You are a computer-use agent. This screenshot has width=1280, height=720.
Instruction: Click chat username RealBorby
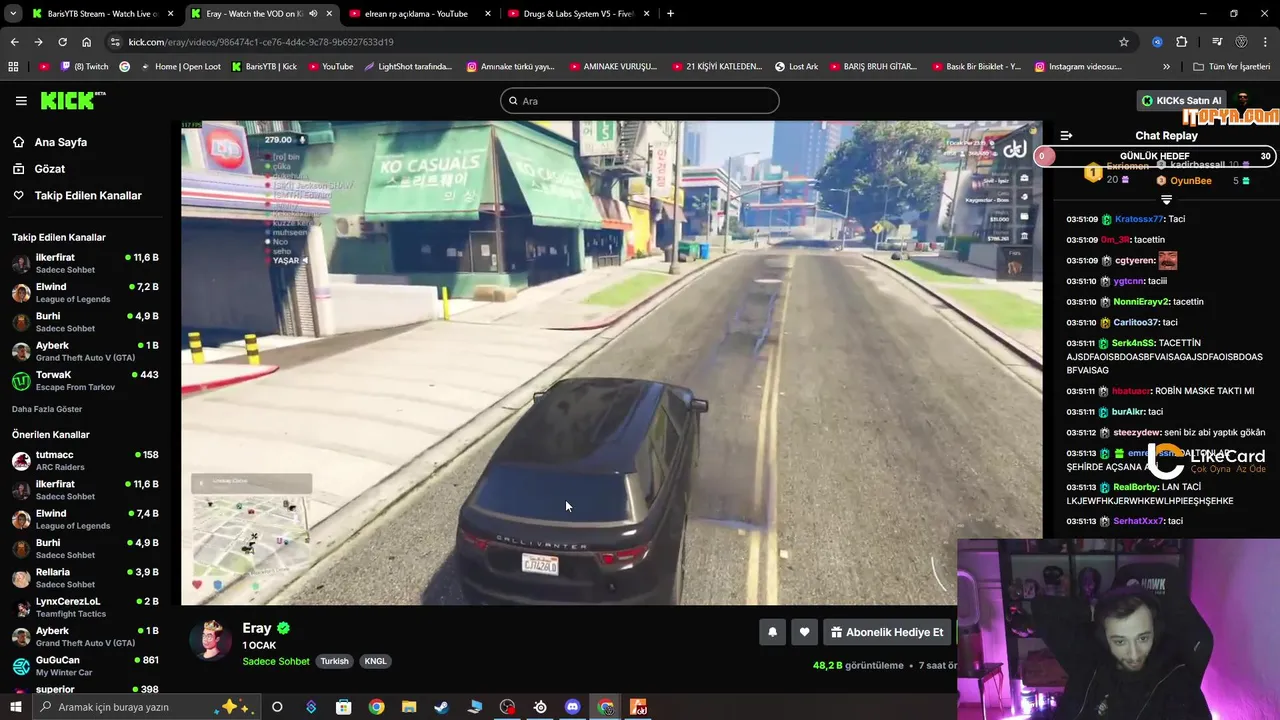(1135, 487)
